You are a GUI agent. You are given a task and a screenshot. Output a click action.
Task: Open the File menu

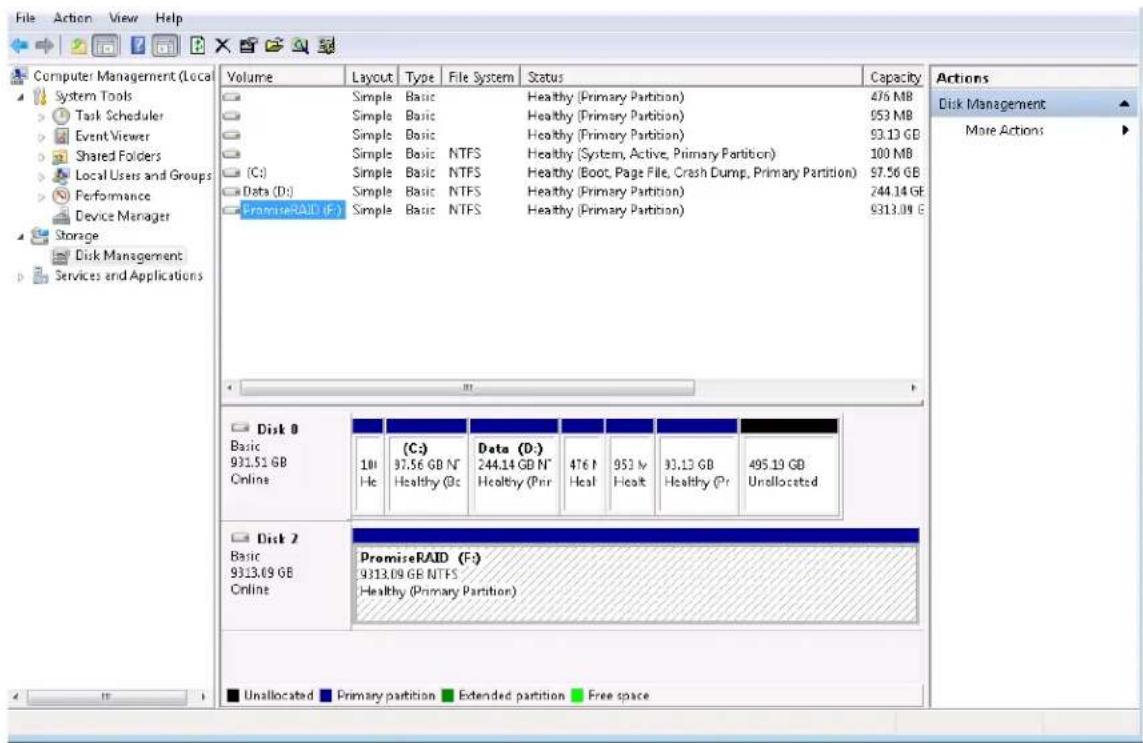[26, 17]
